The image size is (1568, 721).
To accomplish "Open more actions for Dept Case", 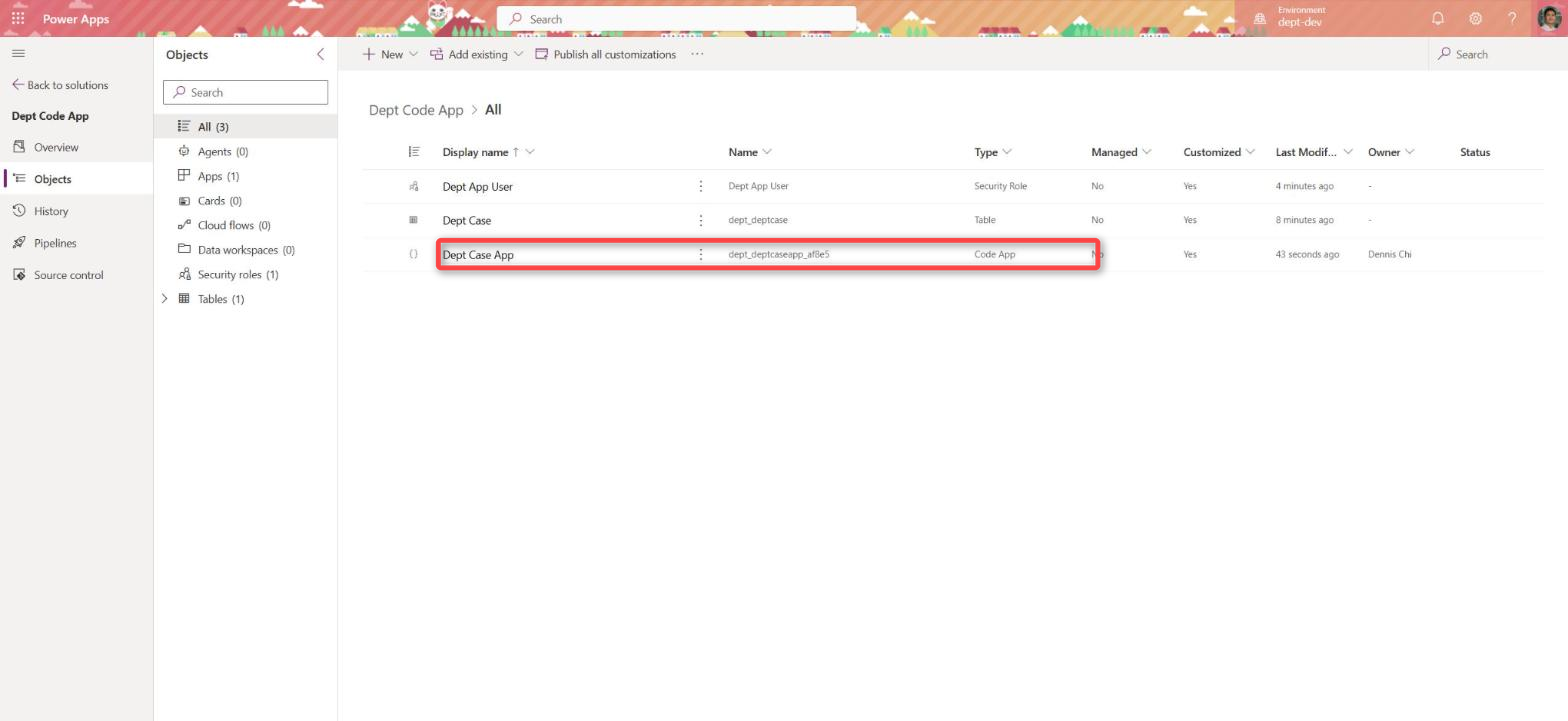I will tap(701, 220).
